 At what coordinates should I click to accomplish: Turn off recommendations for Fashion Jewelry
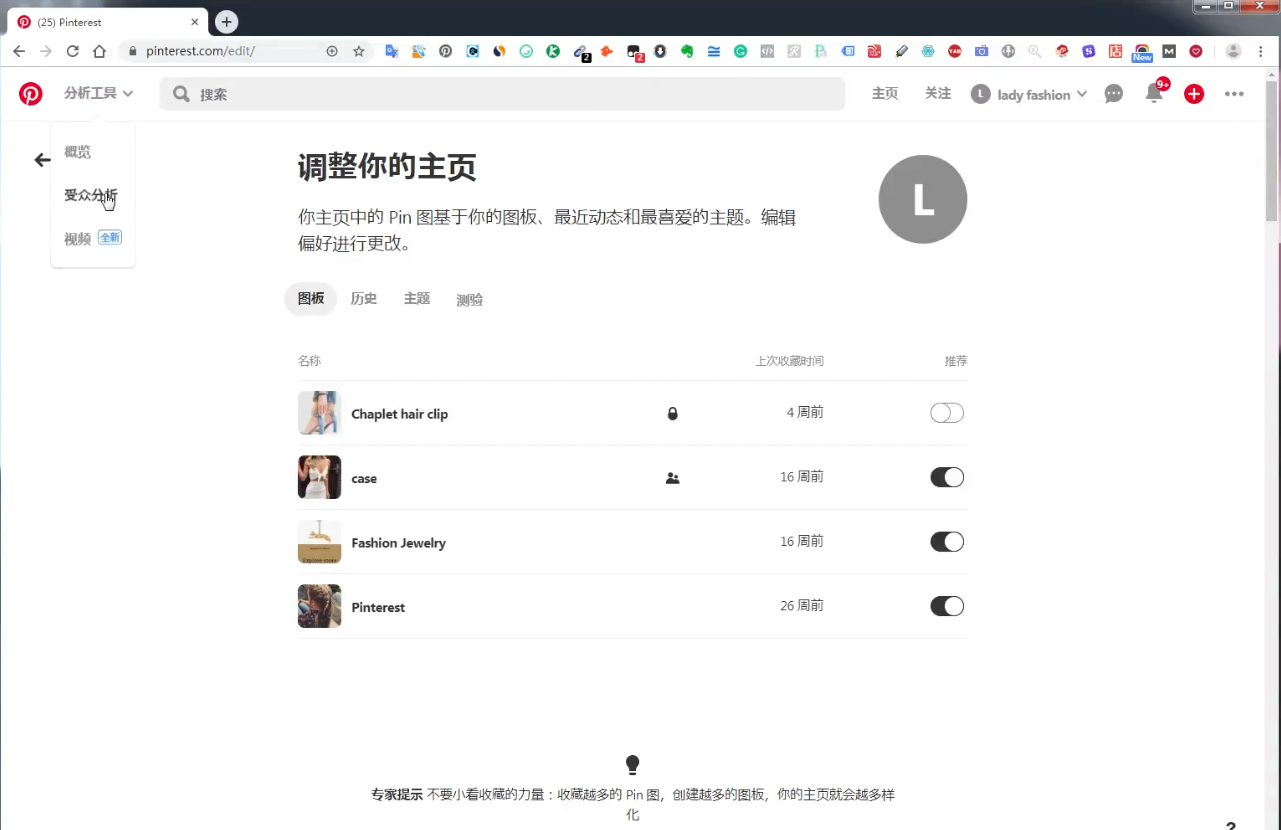(x=947, y=542)
